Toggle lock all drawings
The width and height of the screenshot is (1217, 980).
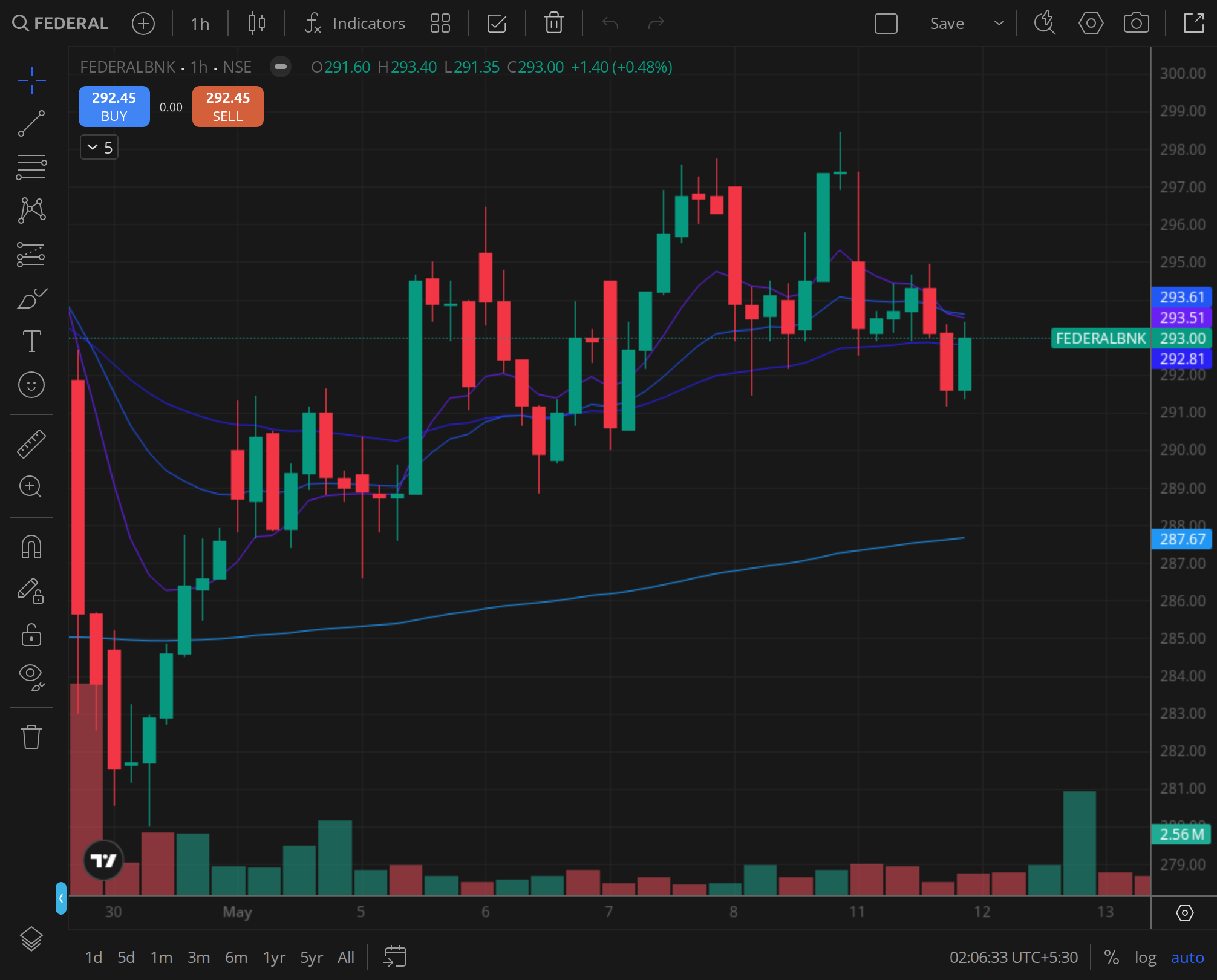tap(31, 635)
